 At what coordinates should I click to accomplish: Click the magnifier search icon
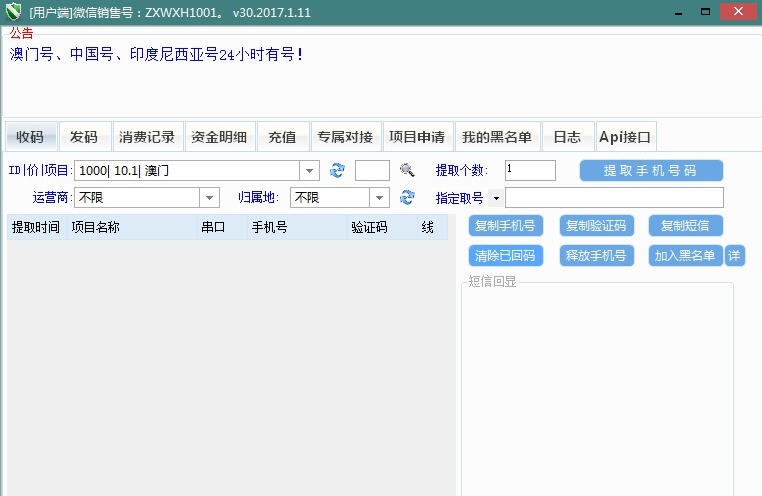pos(407,171)
